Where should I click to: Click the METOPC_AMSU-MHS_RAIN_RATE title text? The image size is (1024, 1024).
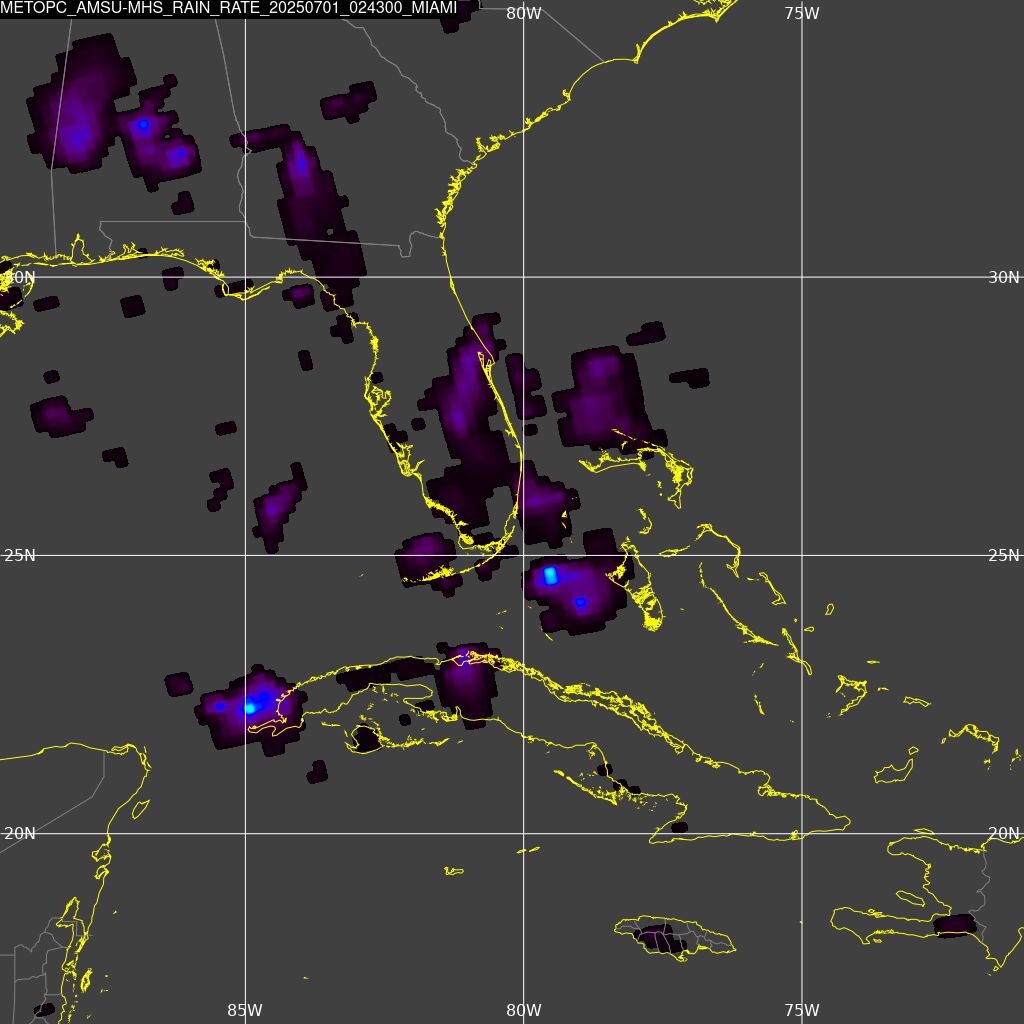(229, 8)
